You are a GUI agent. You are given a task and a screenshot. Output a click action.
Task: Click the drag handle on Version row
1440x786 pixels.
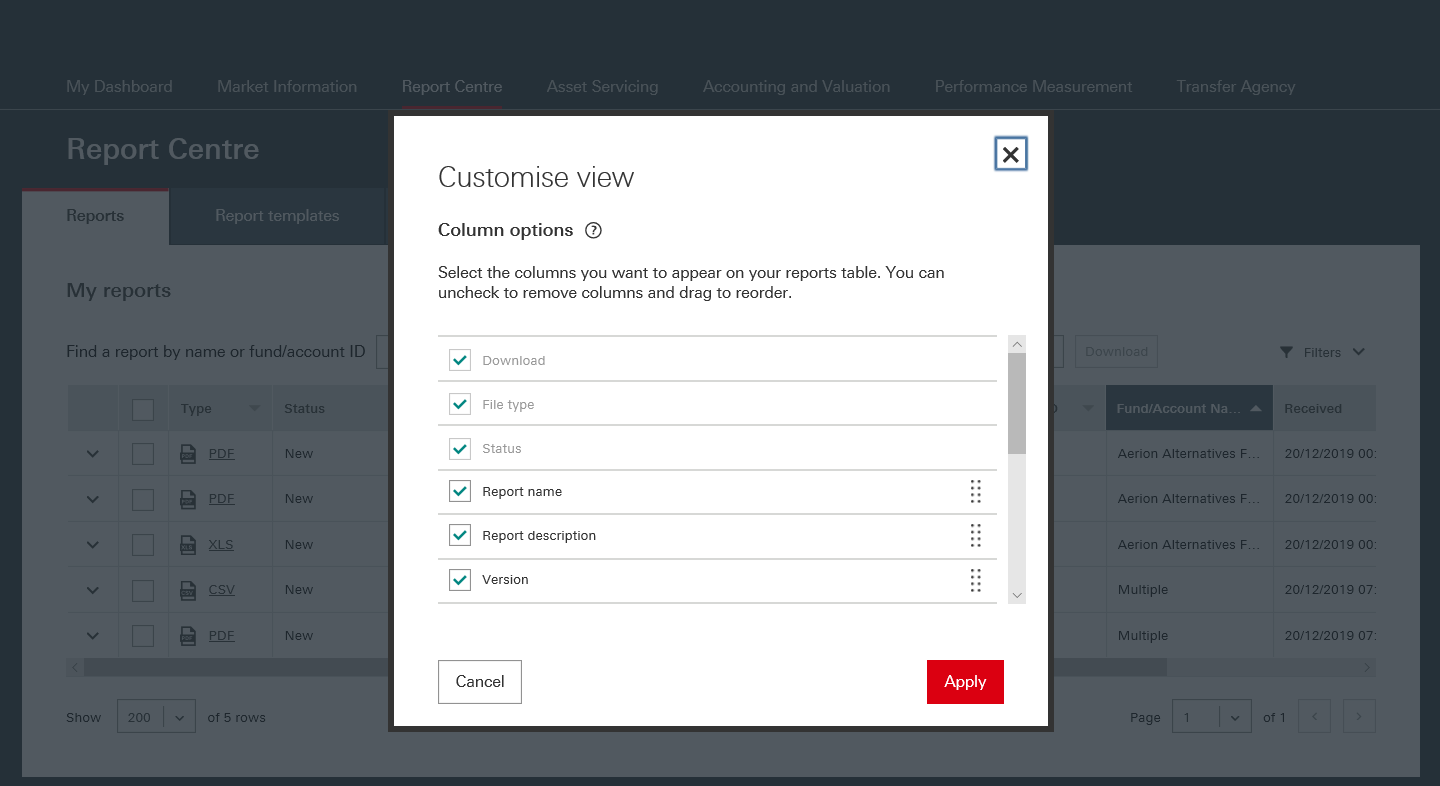point(975,580)
